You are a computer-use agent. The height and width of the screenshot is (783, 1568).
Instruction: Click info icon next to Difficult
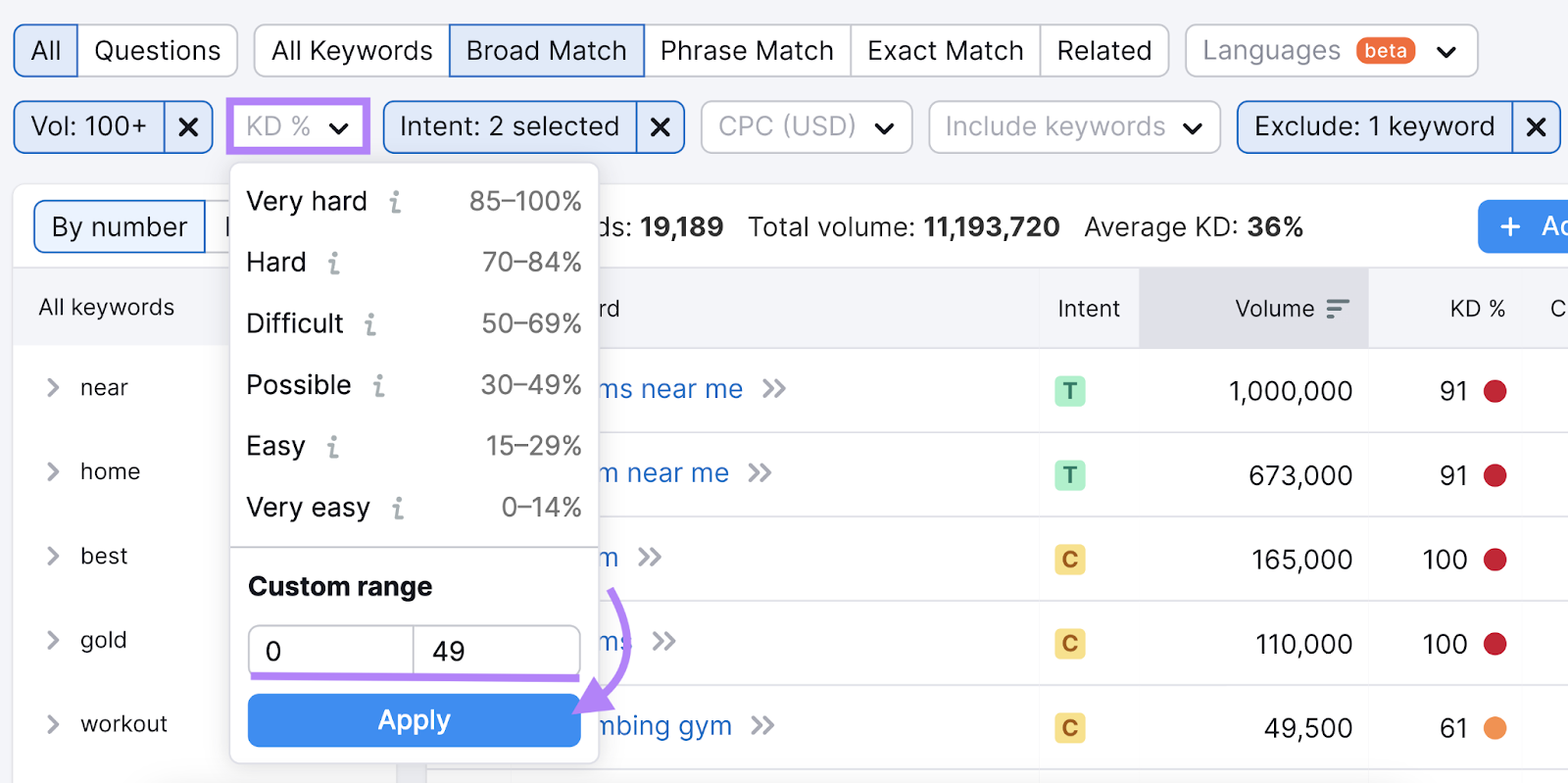pyautogui.click(x=370, y=324)
